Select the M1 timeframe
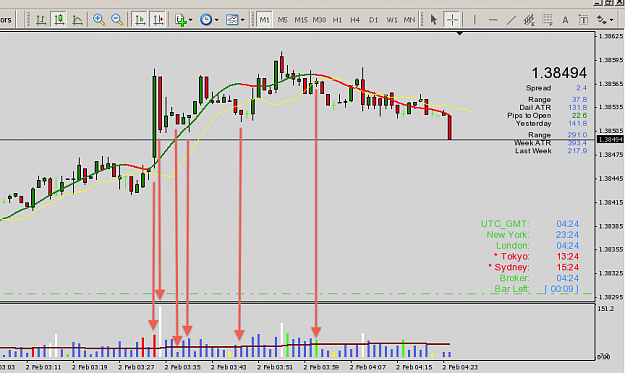Screen dimensions: 625x373 tap(265, 19)
